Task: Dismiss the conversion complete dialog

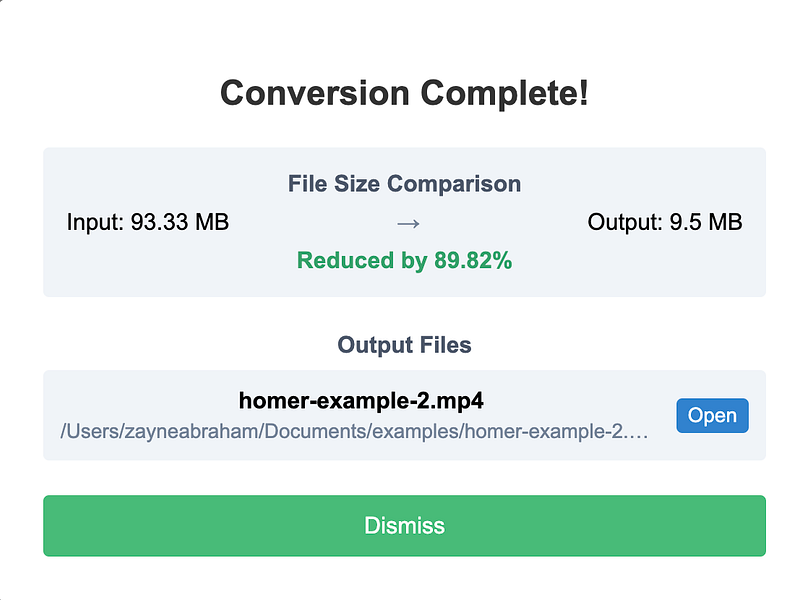Action: point(404,525)
